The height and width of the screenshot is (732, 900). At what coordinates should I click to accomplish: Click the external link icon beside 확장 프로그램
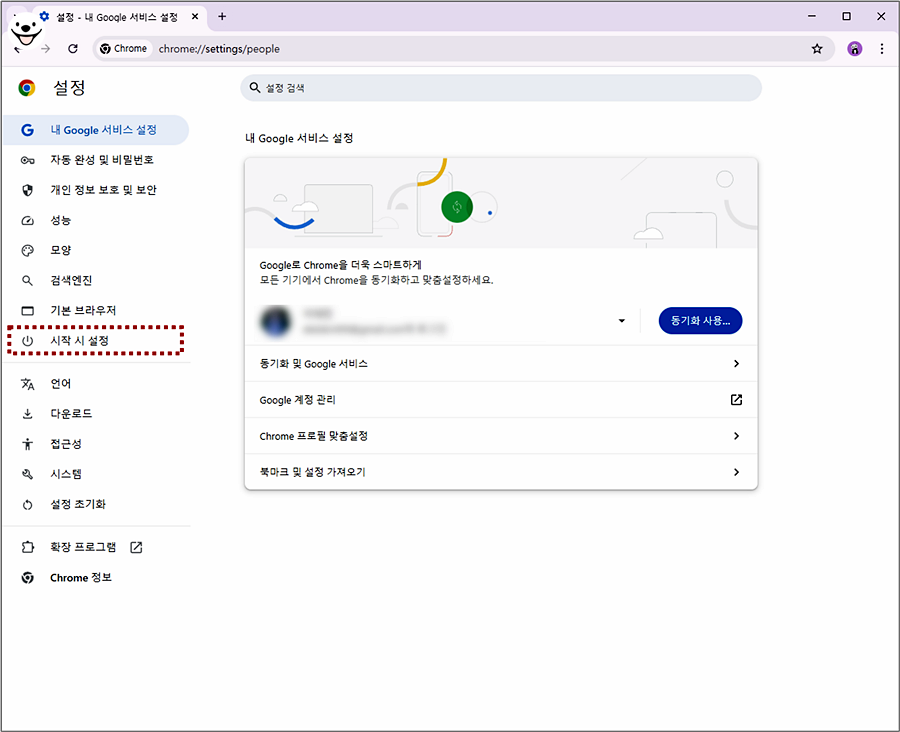click(136, 548)
